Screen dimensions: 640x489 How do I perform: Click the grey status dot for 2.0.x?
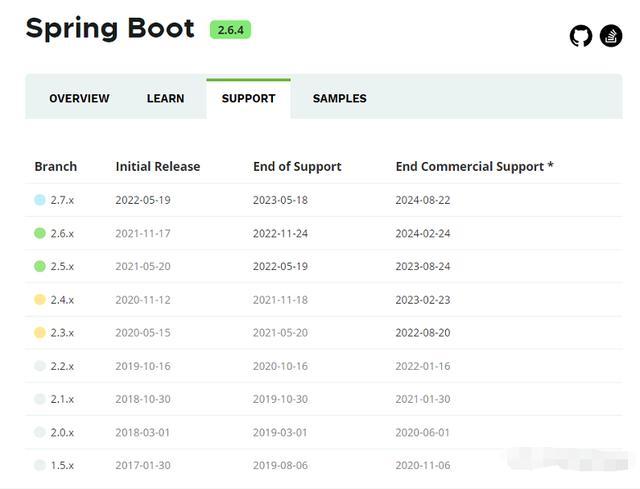point(40,432)
